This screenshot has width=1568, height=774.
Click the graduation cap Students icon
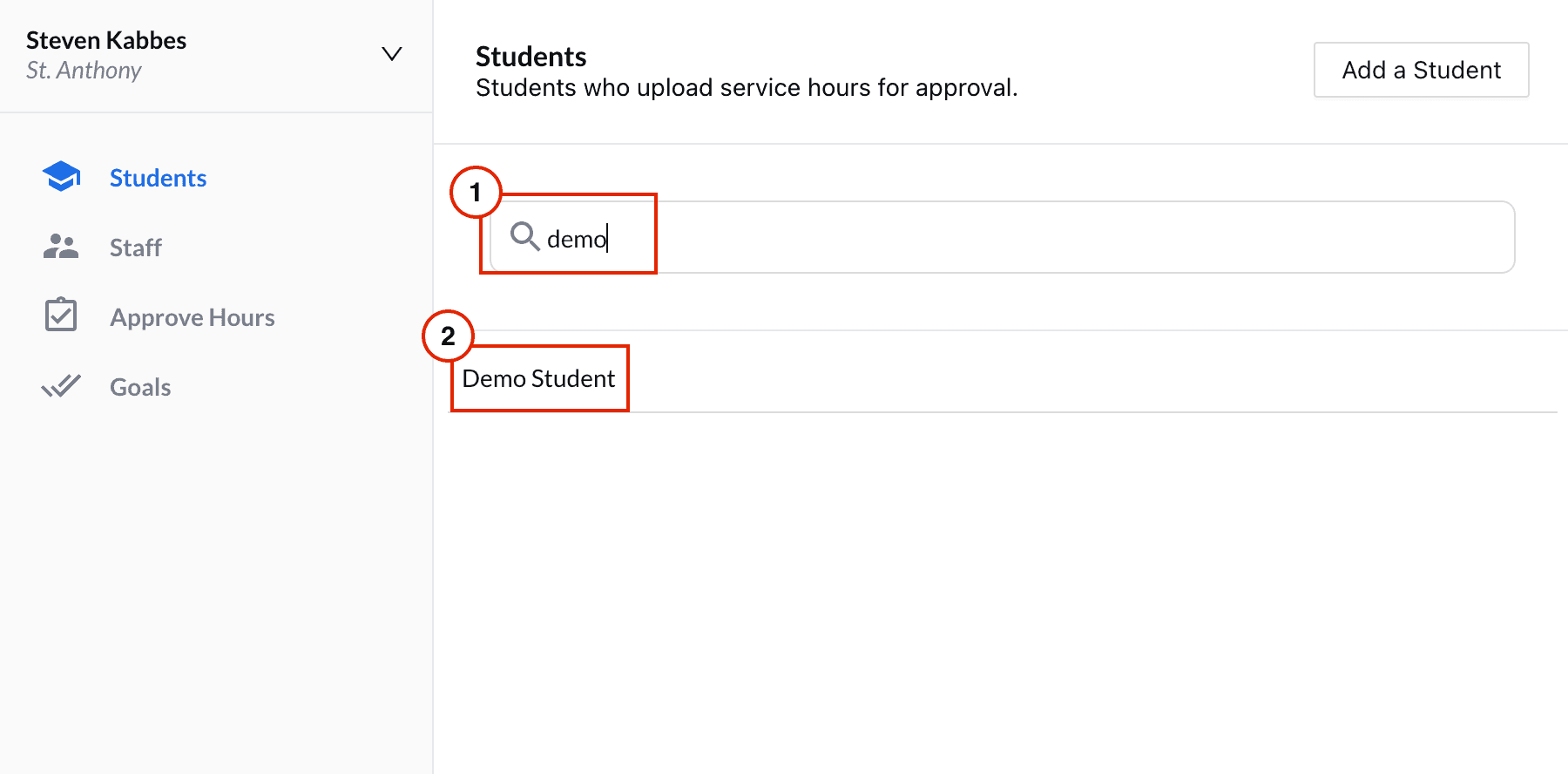[61, 177]
